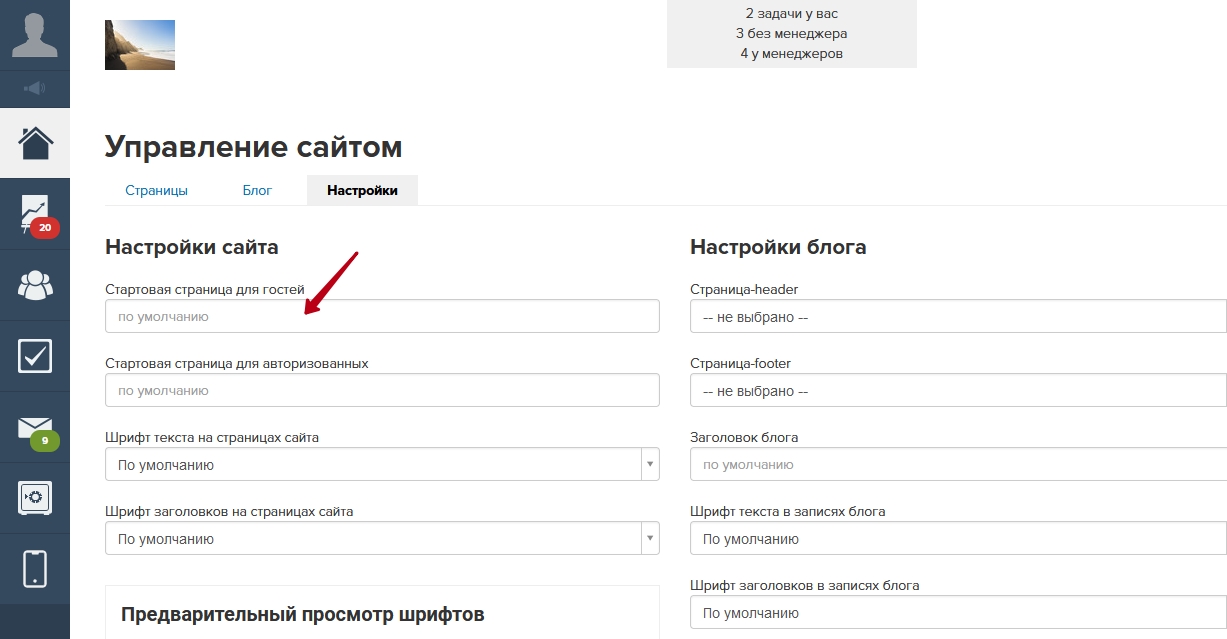Open the tasks checkmark icon
This screenshot has width=1227, height=639.
click(35, 356)
